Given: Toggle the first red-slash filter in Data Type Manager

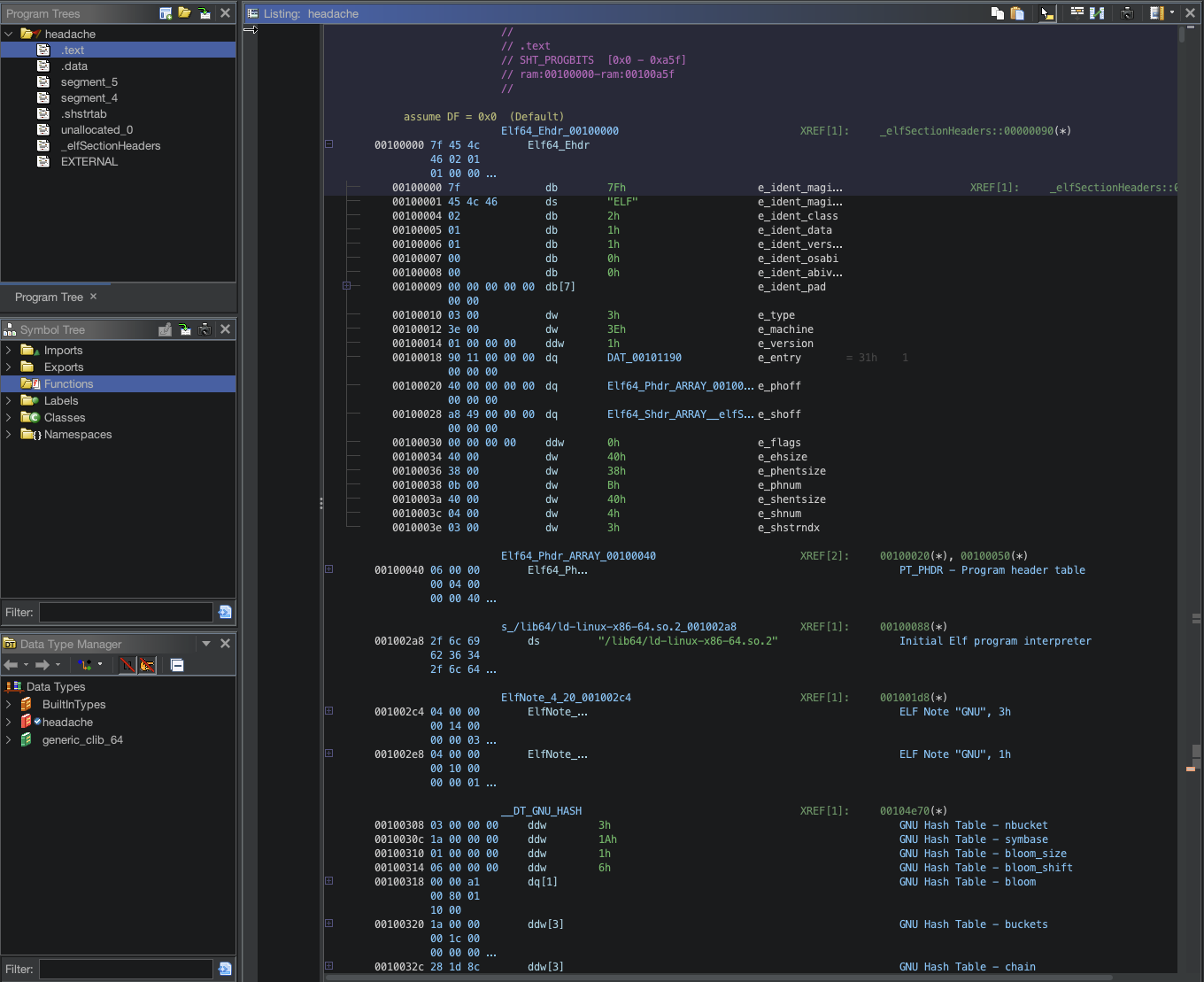Looking at the screenshot, I should [127, 665].
